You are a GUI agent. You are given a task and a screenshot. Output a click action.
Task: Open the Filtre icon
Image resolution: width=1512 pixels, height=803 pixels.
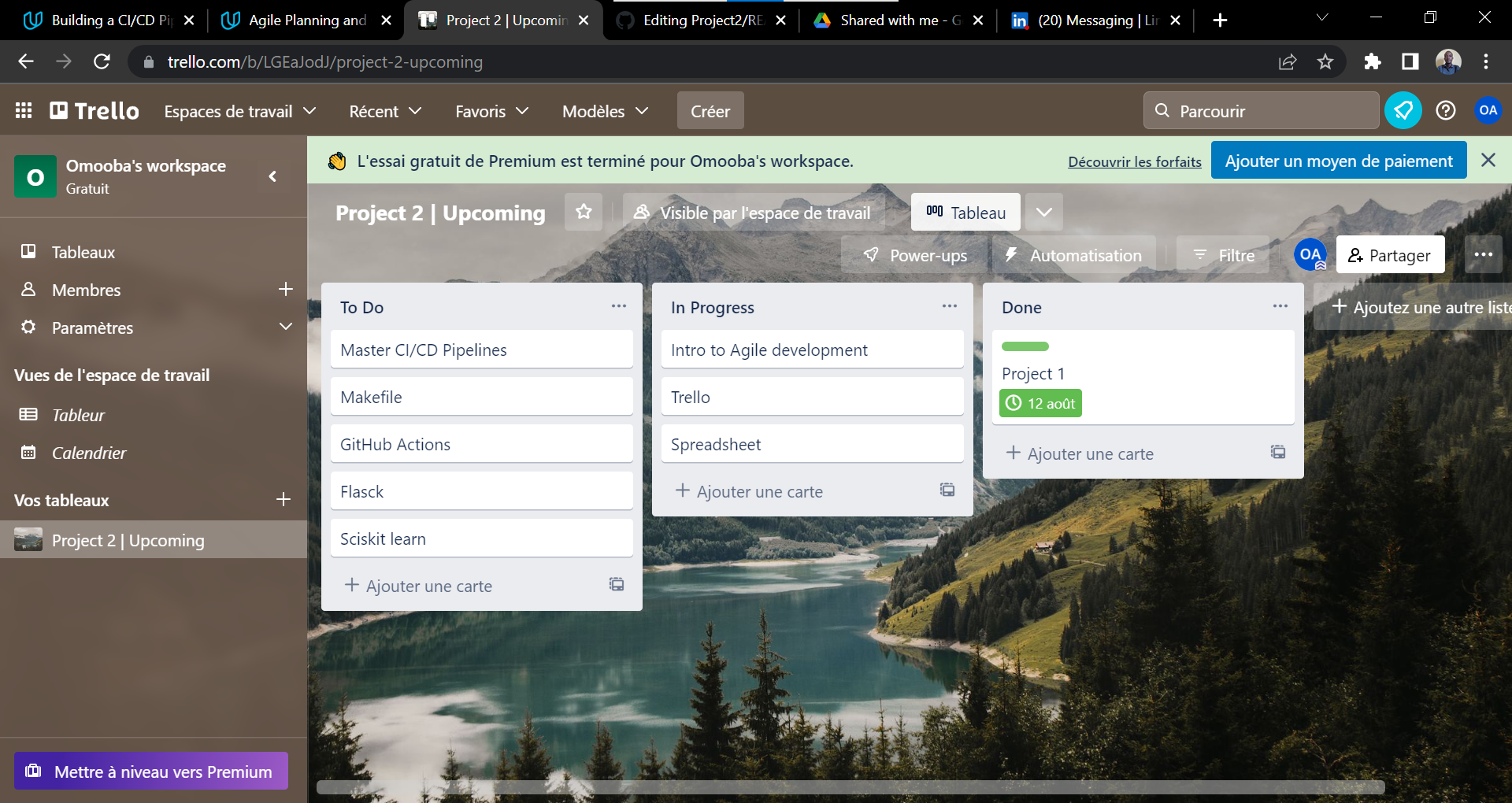pos(1200,254)
